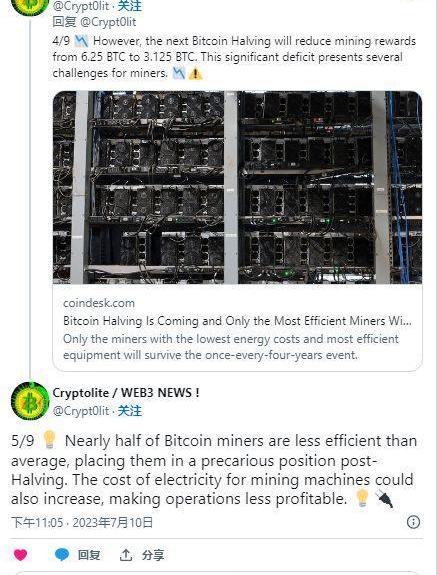This screenshot has height=575, width=437.
Task: Click the electric plug emoji at tweet end
Action: coord(384,499)
